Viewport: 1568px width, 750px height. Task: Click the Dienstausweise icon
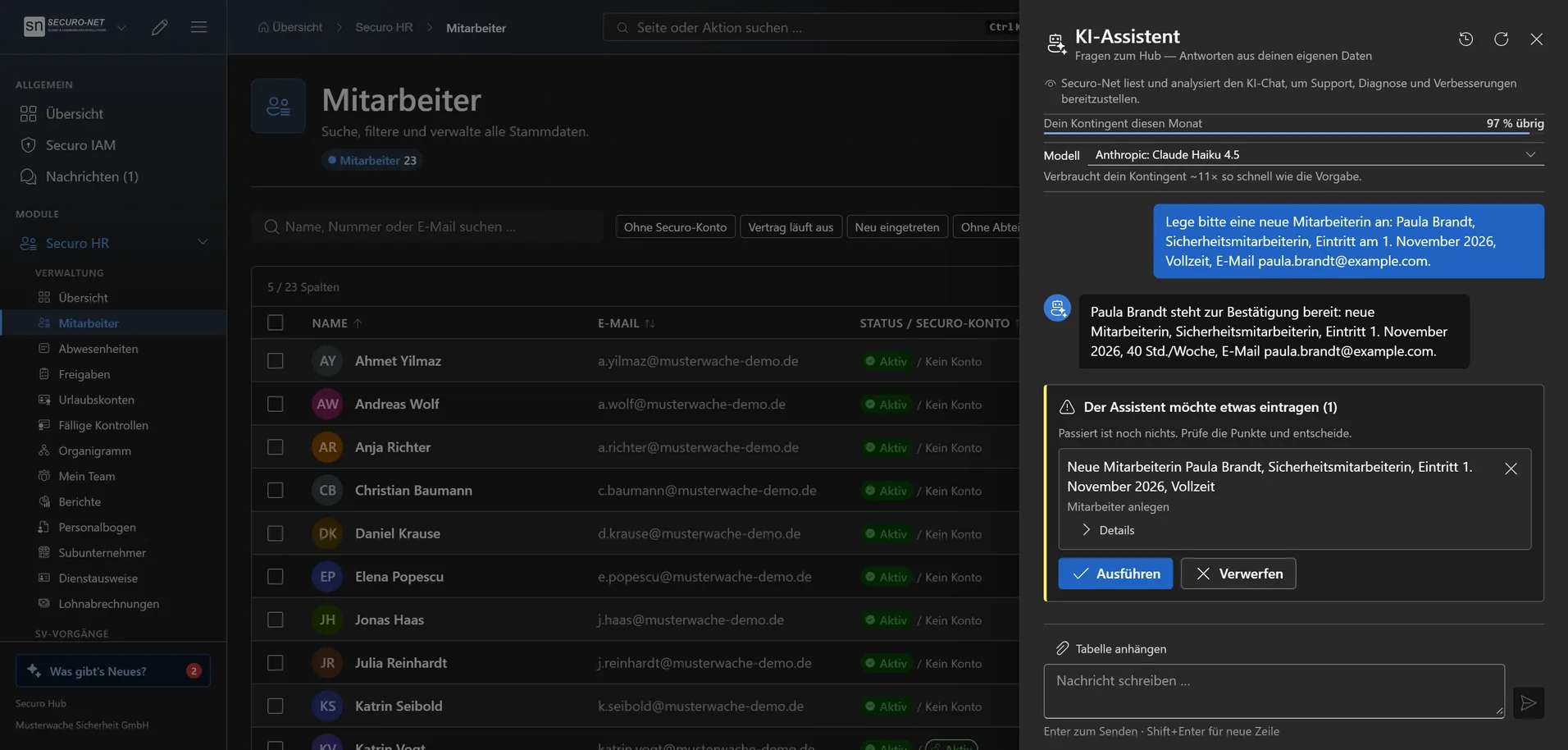pyautogui.click(x=44, y=578)
